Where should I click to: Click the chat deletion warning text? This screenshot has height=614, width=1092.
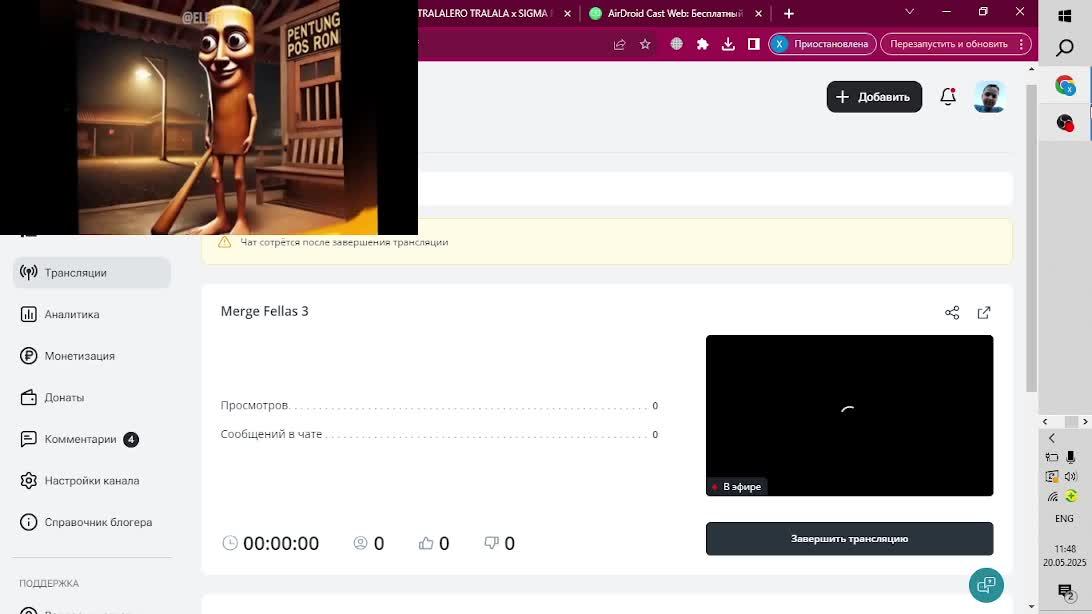(x=344, y=242)
